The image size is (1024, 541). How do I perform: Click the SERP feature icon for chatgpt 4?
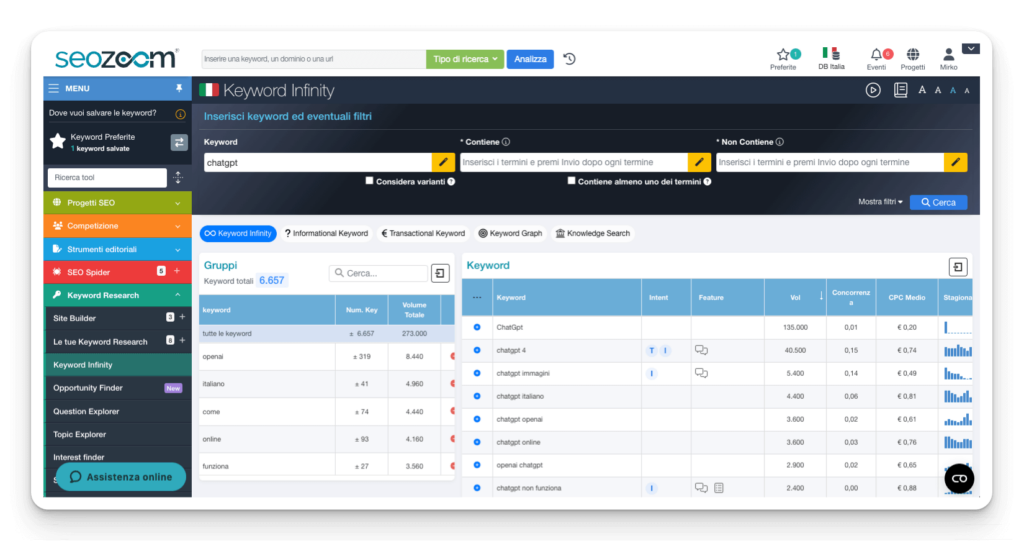pyautogui.click(x=701, y=350)
